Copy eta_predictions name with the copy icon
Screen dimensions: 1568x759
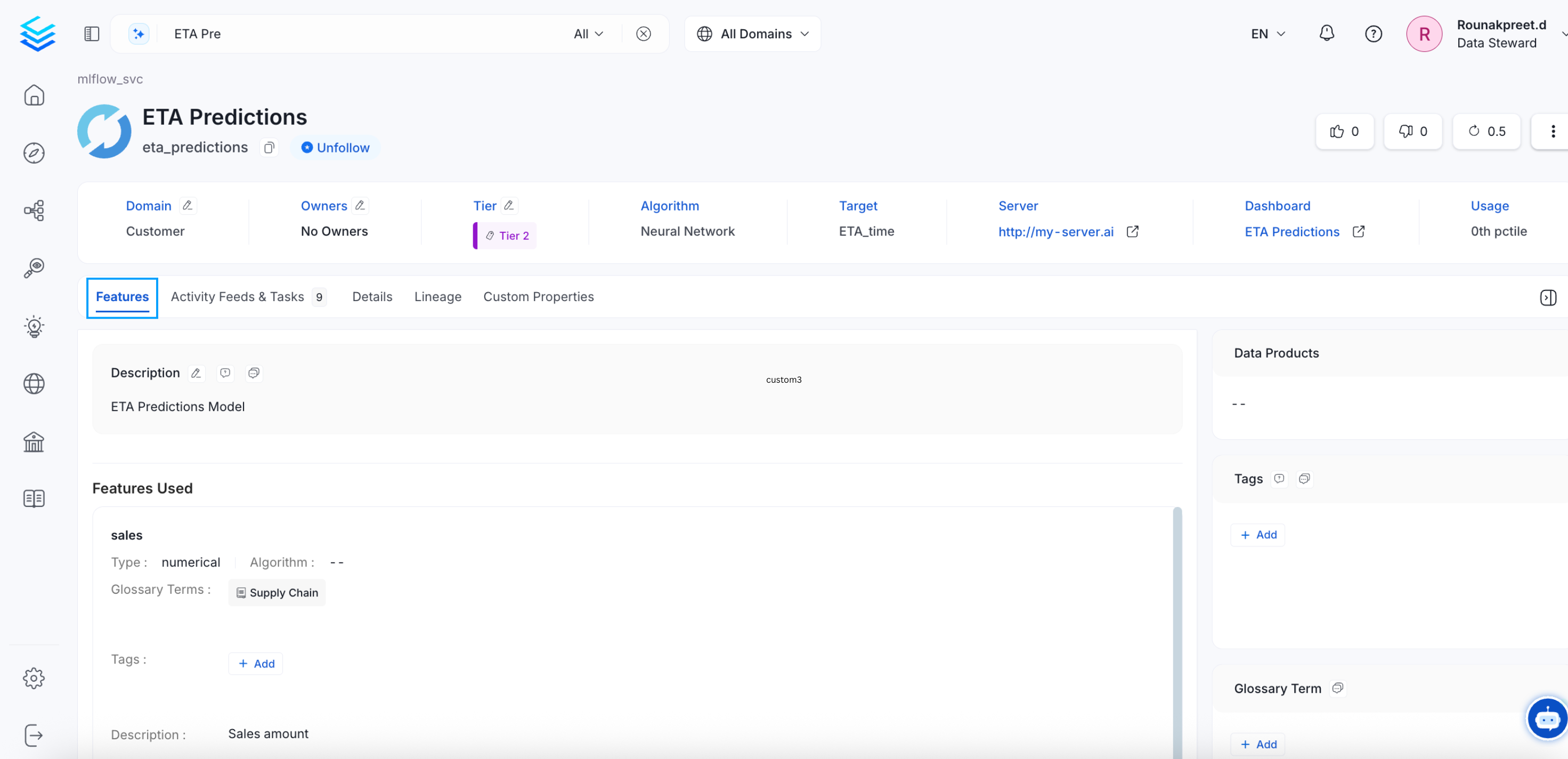[x=269, y=148]
